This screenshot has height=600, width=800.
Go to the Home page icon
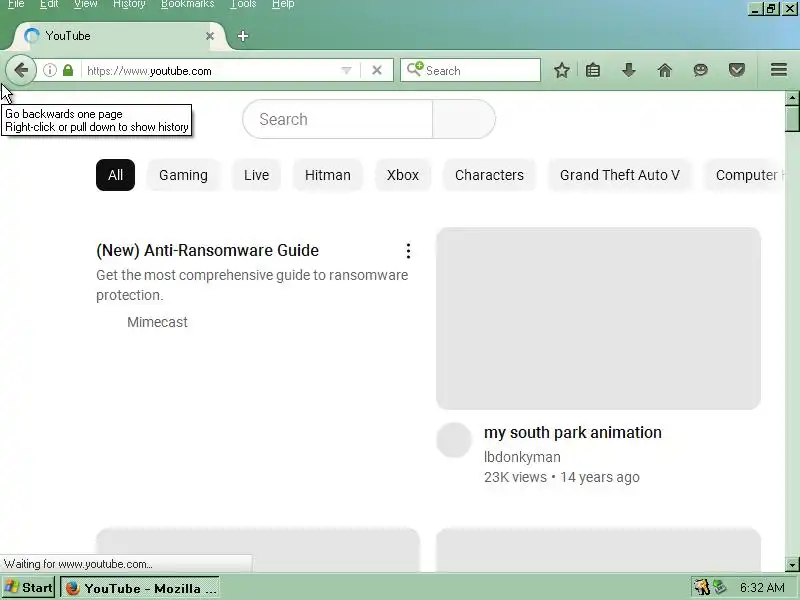click(x=665, y=70)
